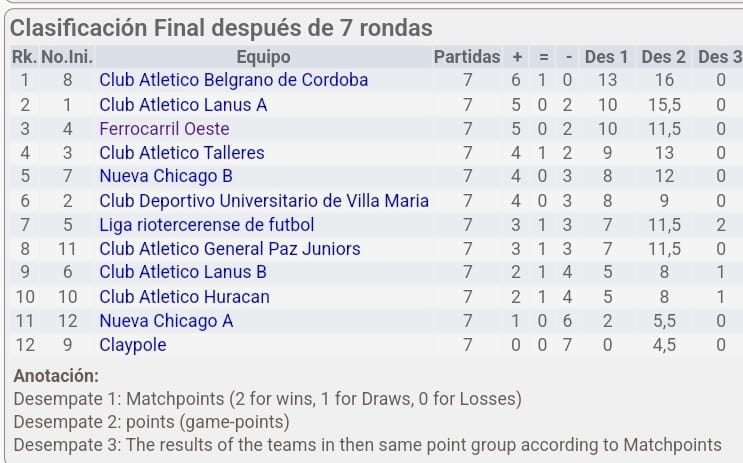The image size is (743, 463).
Task: Open Club Atletico Talleres team page
Action: pos(182,152)
